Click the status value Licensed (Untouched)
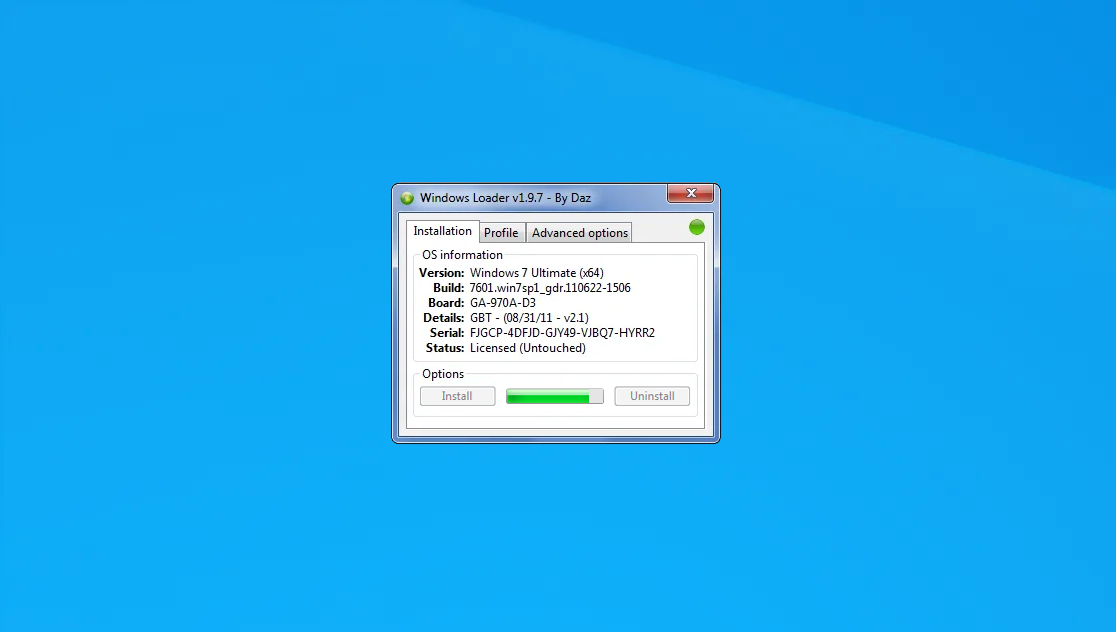The image size is (1116, 632). [528, 348]
